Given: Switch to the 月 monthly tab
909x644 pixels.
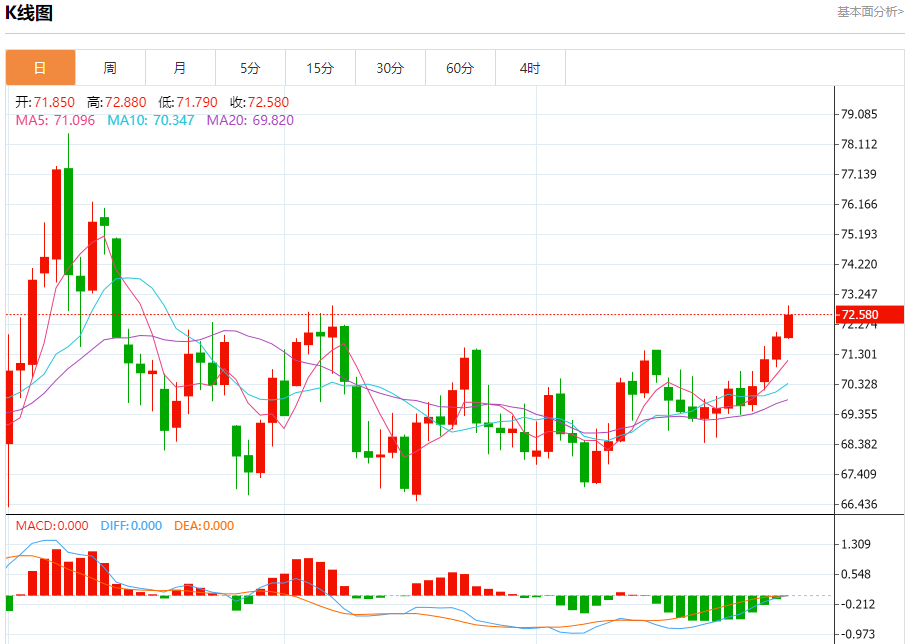Looking at the screenshot, I should (x=180, y=68).
